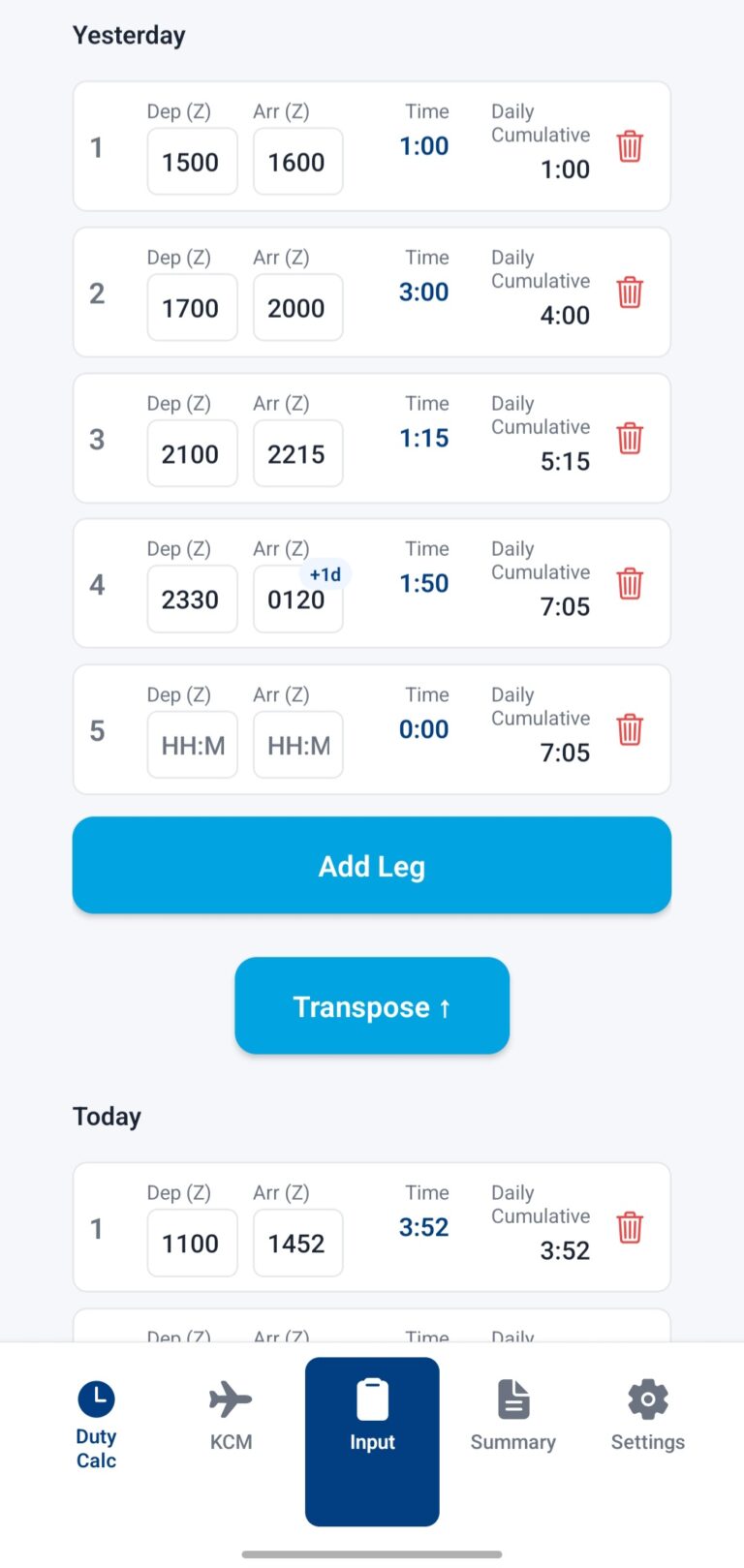Delete Yesterday leg 1 with trash icon
The image size is (744, 1568).
(x=630, y=146)
